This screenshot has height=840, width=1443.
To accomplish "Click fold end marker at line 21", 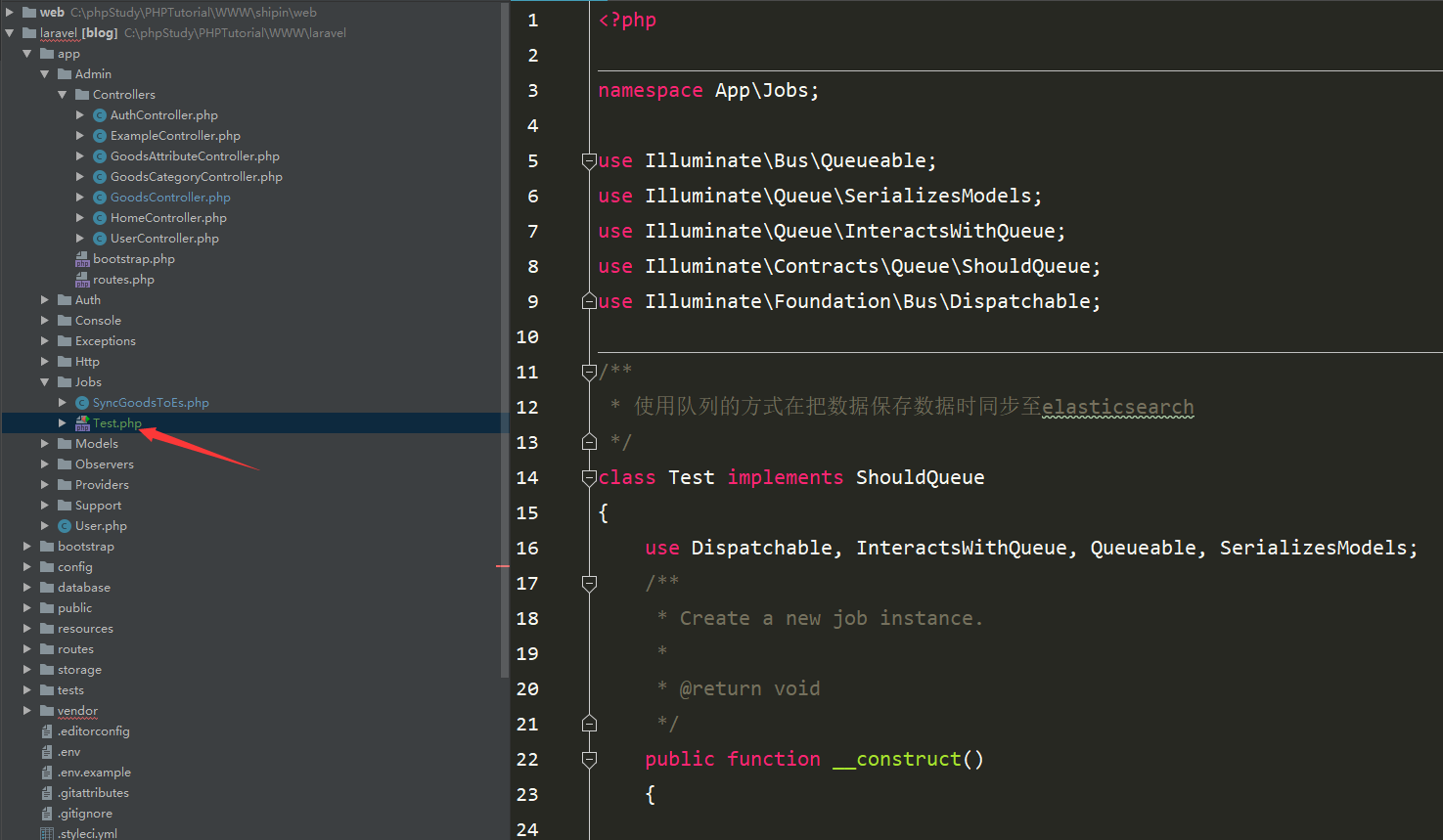I will point(589,724).
